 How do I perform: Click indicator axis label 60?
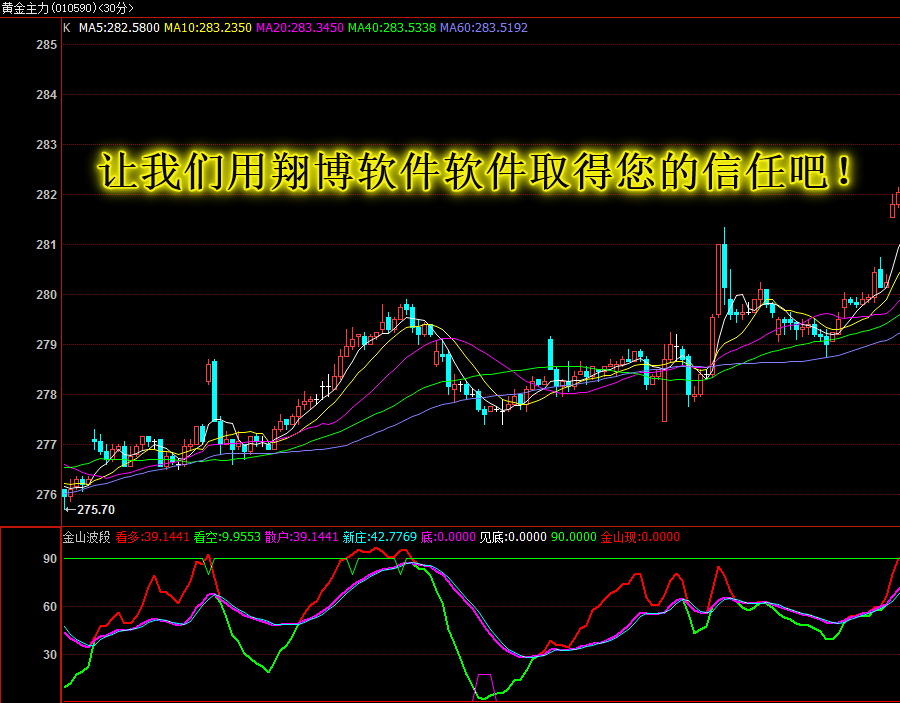coord(50,607)
